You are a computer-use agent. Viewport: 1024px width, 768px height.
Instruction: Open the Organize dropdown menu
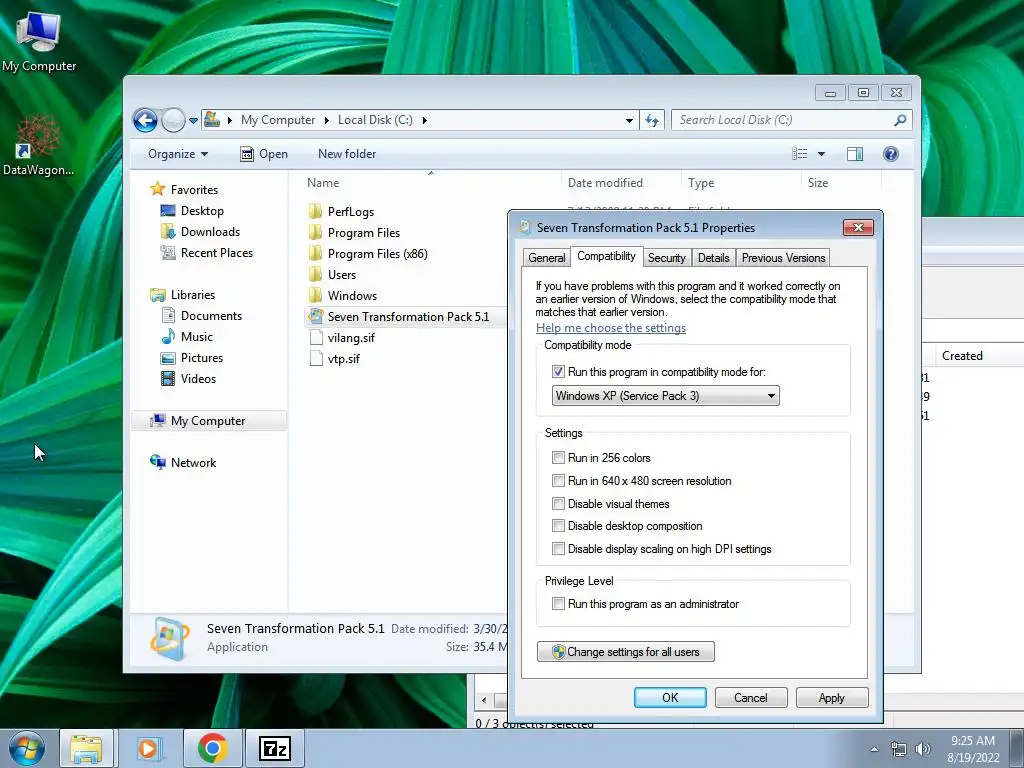[x=178, y=154]
